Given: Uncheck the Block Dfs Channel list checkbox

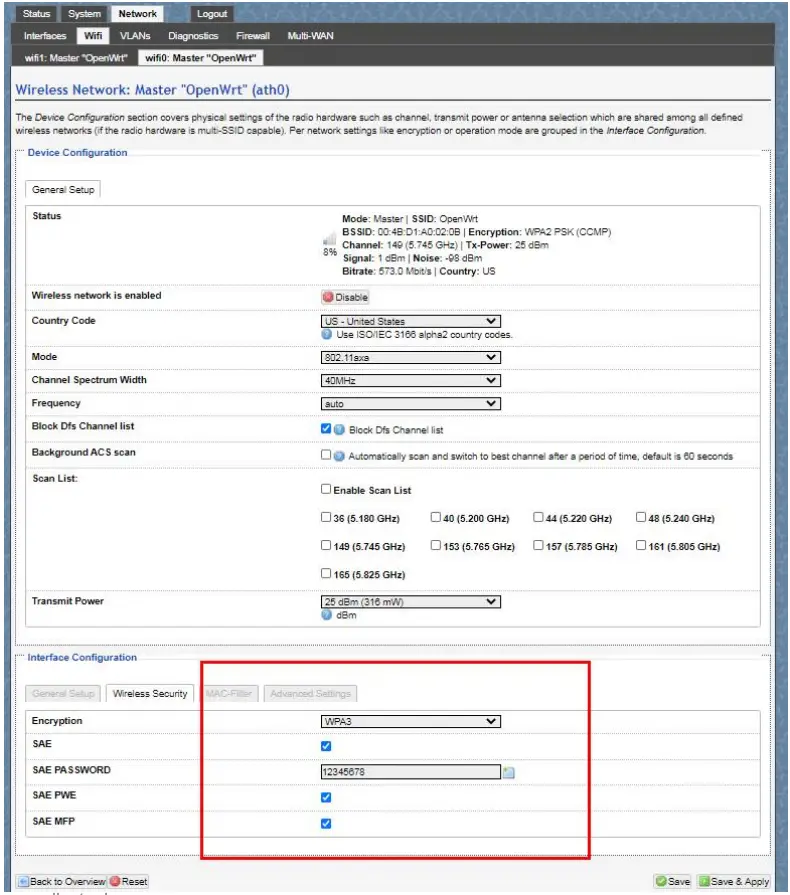Looking at the screenshot, I should pos(326,429).
